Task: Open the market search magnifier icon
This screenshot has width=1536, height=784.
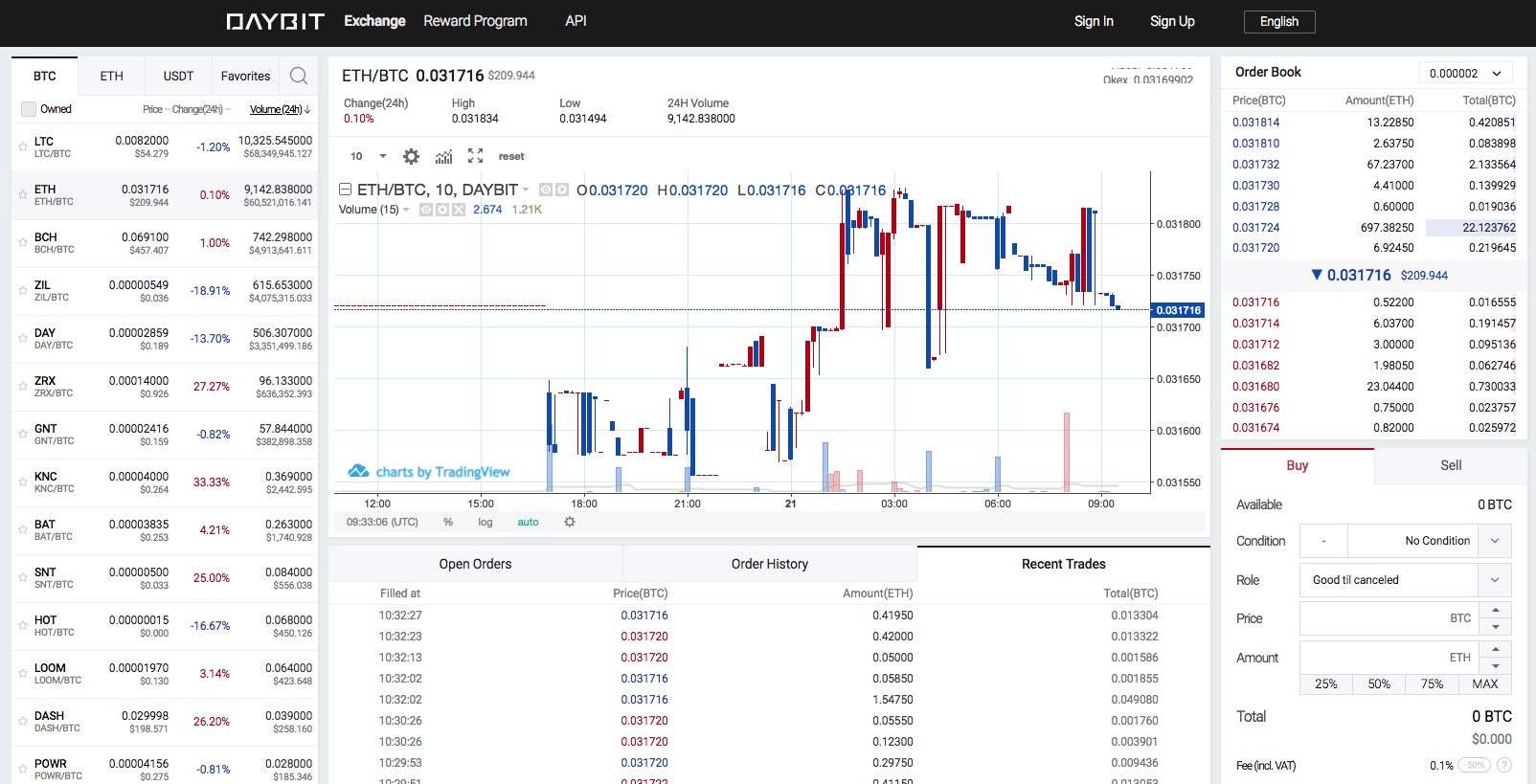Action: (299, 76)
